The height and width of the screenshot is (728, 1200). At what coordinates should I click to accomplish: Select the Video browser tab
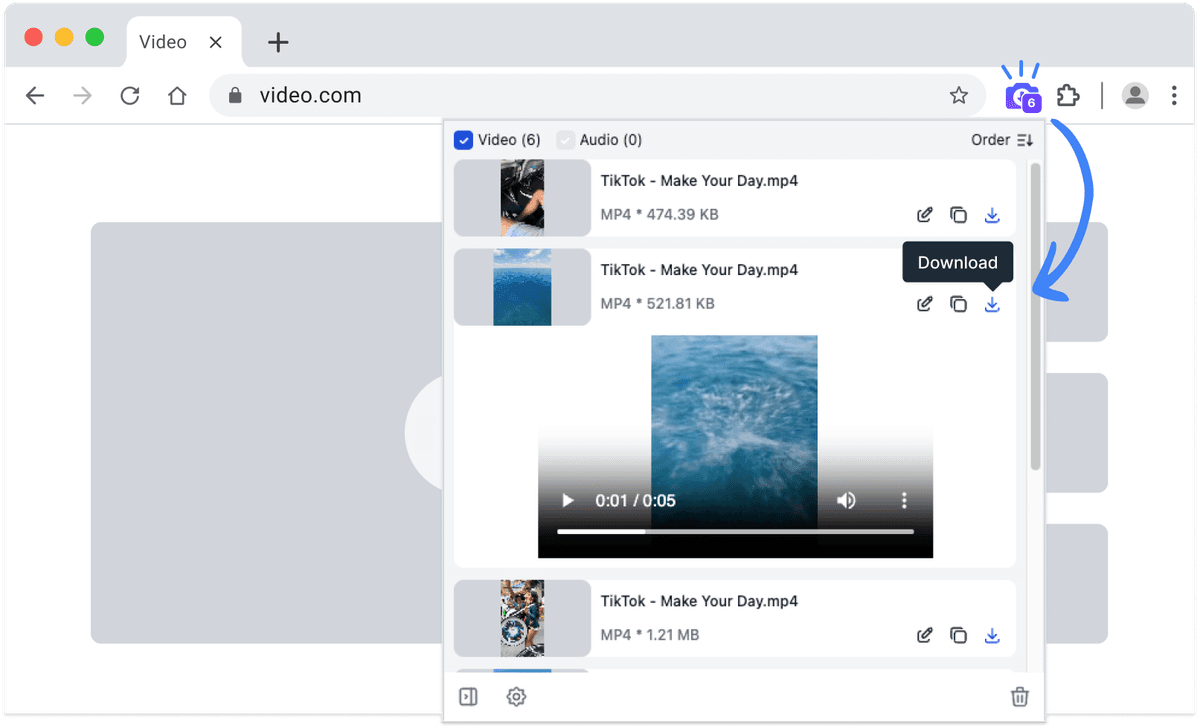click(162, 42)
